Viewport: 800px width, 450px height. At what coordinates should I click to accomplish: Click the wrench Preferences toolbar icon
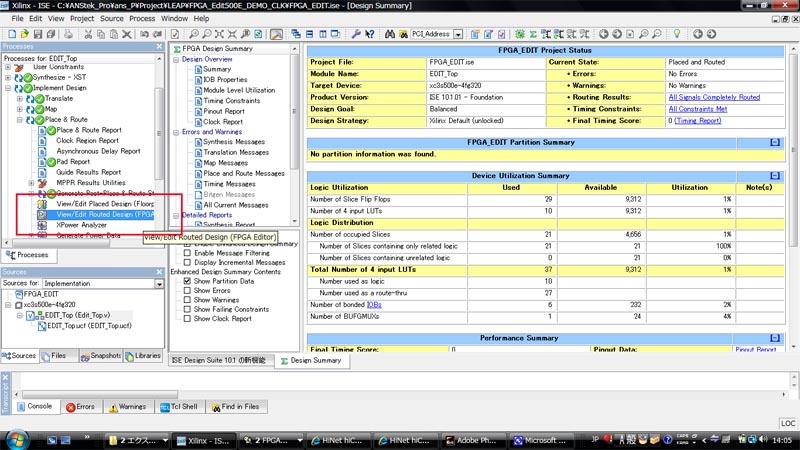356,34
